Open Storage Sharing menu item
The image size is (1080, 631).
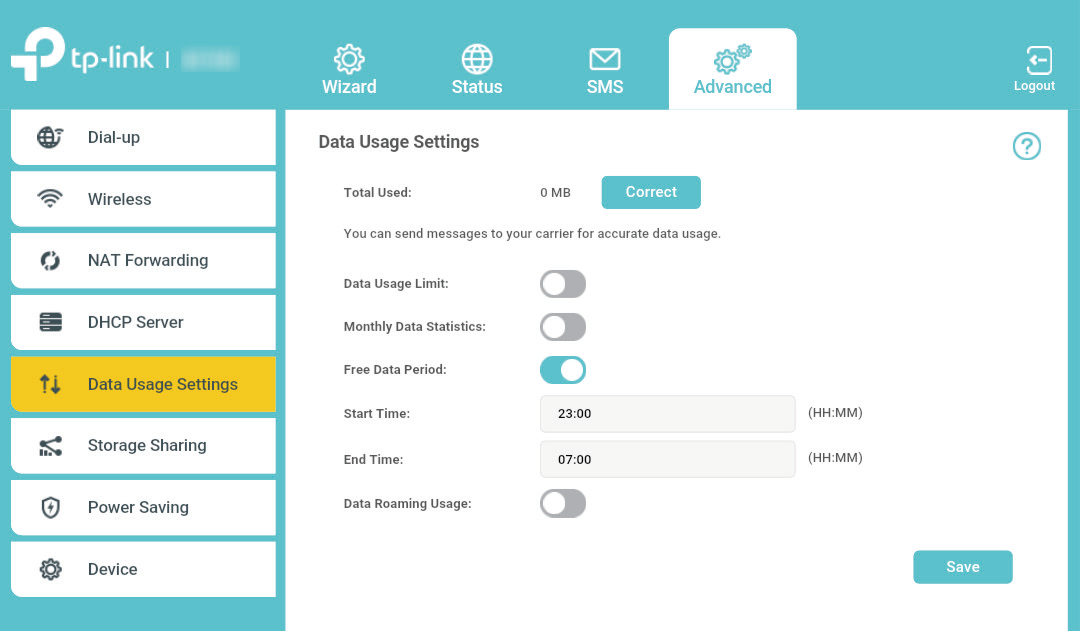coord(143,446)
